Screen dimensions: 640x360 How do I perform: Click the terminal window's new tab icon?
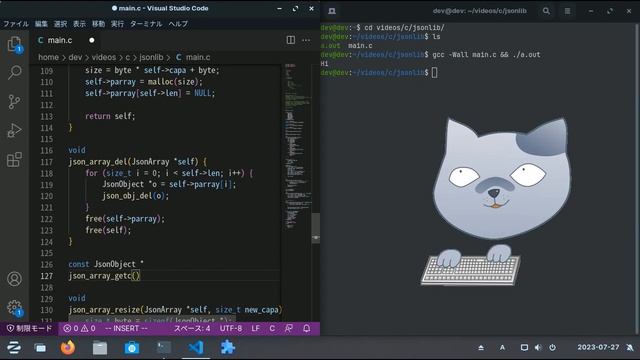[x=332, y=11]
